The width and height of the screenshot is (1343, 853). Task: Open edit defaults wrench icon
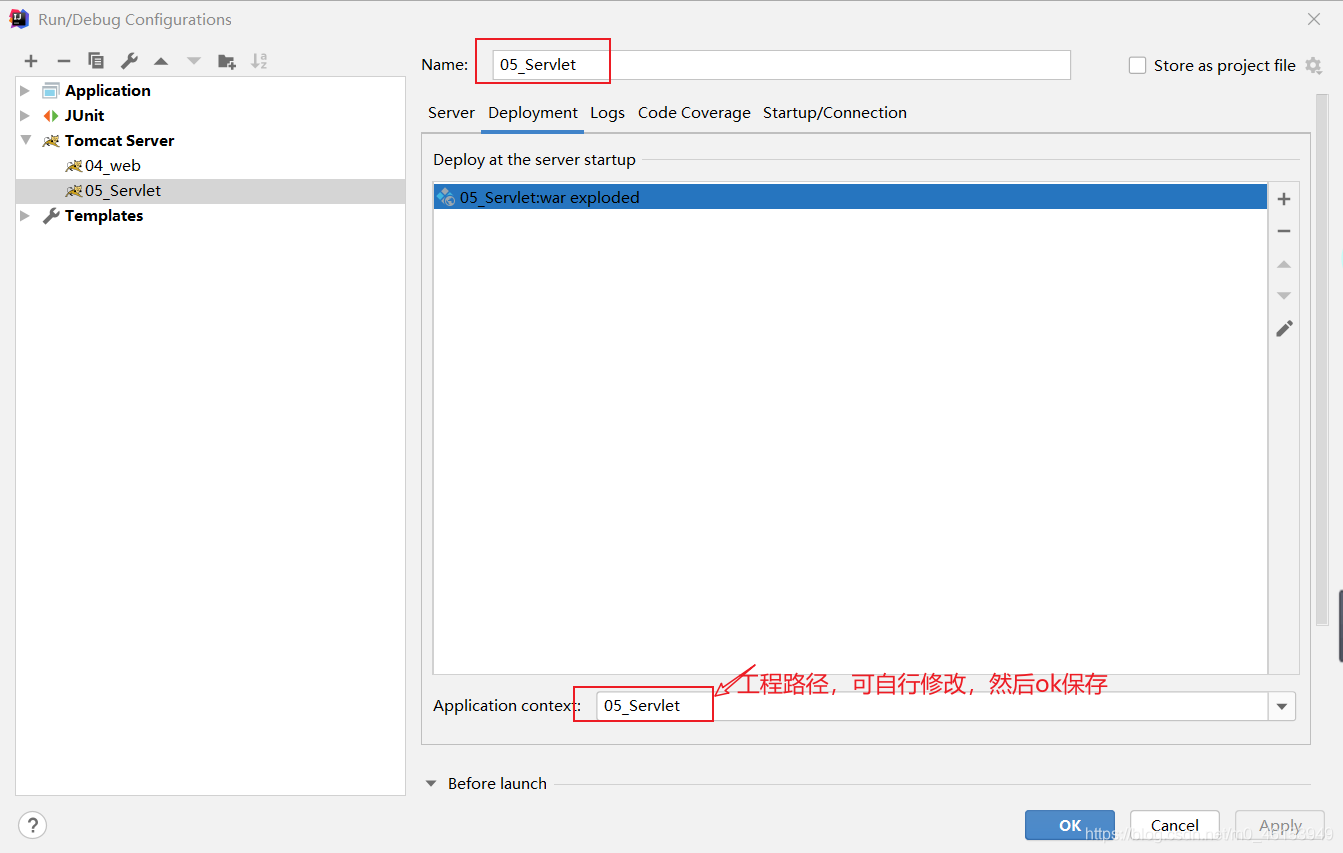pyautogui.click(x=129, y=61)
